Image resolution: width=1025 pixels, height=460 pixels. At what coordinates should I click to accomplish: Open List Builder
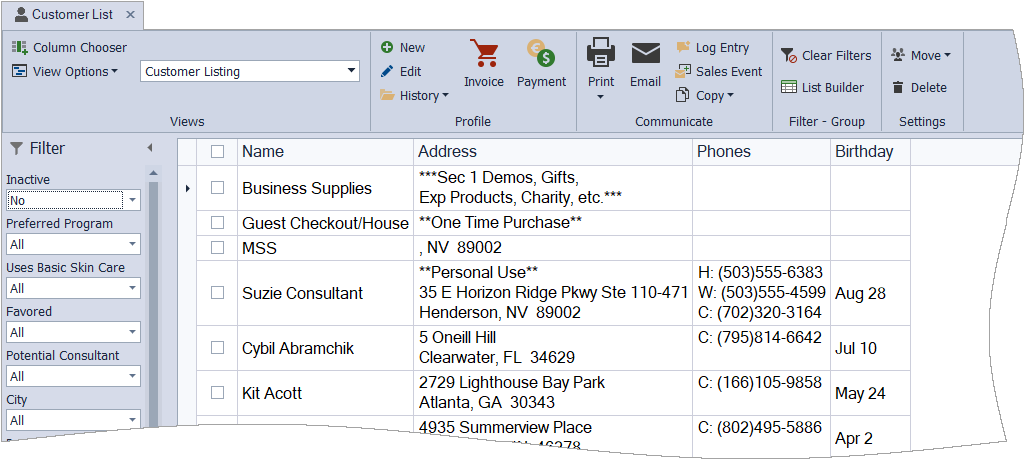(822, 87)
